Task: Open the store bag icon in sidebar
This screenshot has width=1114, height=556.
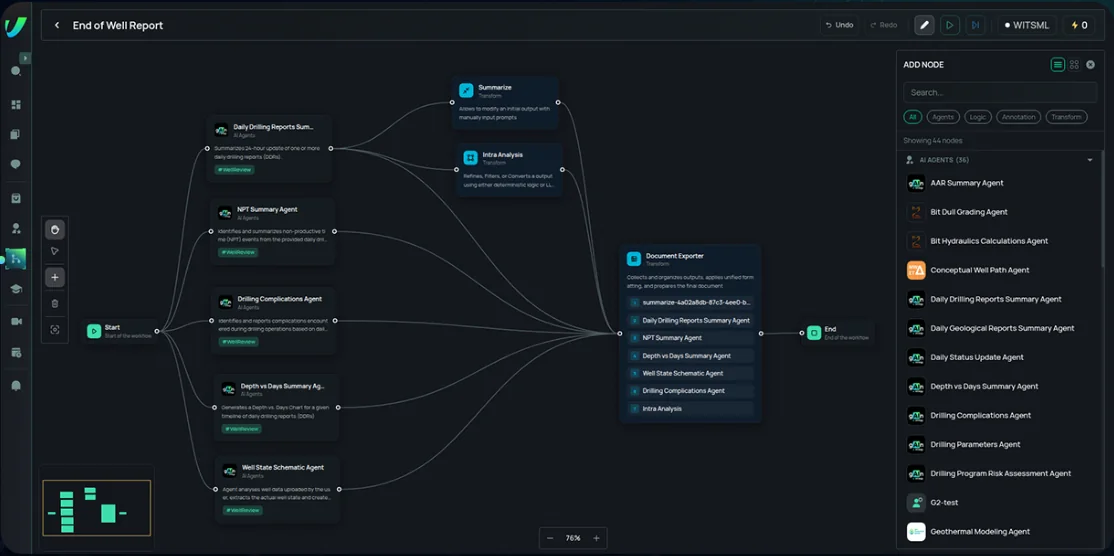Action: [x=16, y=198]
